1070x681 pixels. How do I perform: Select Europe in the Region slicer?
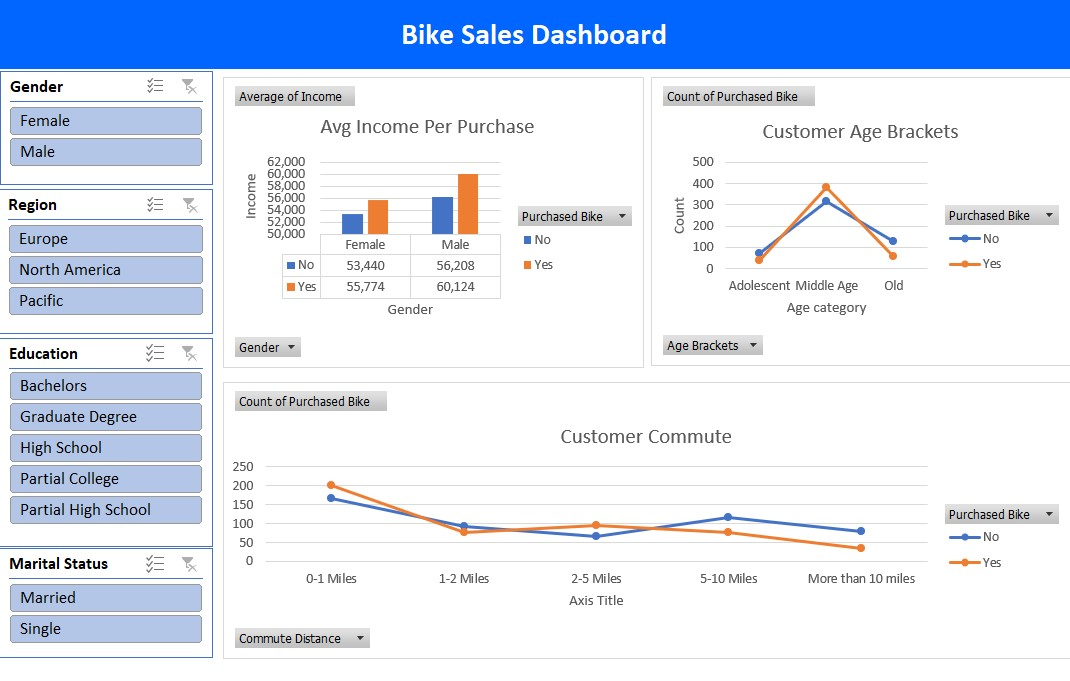click(105, 238)
